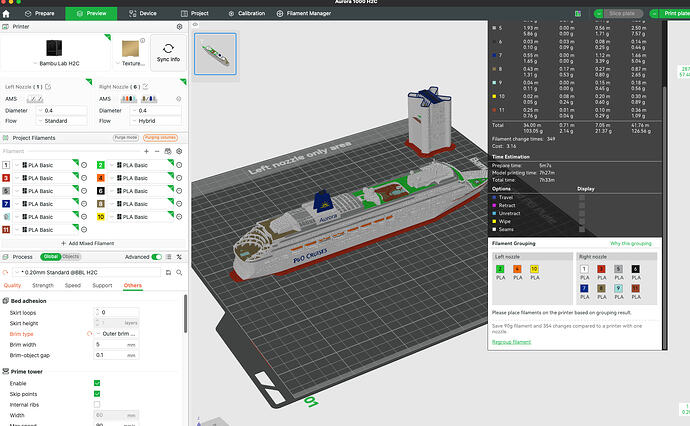This screenshot has height=426, width=690.
Task: Reset Brim type to default icon
Action: [89, 334]
